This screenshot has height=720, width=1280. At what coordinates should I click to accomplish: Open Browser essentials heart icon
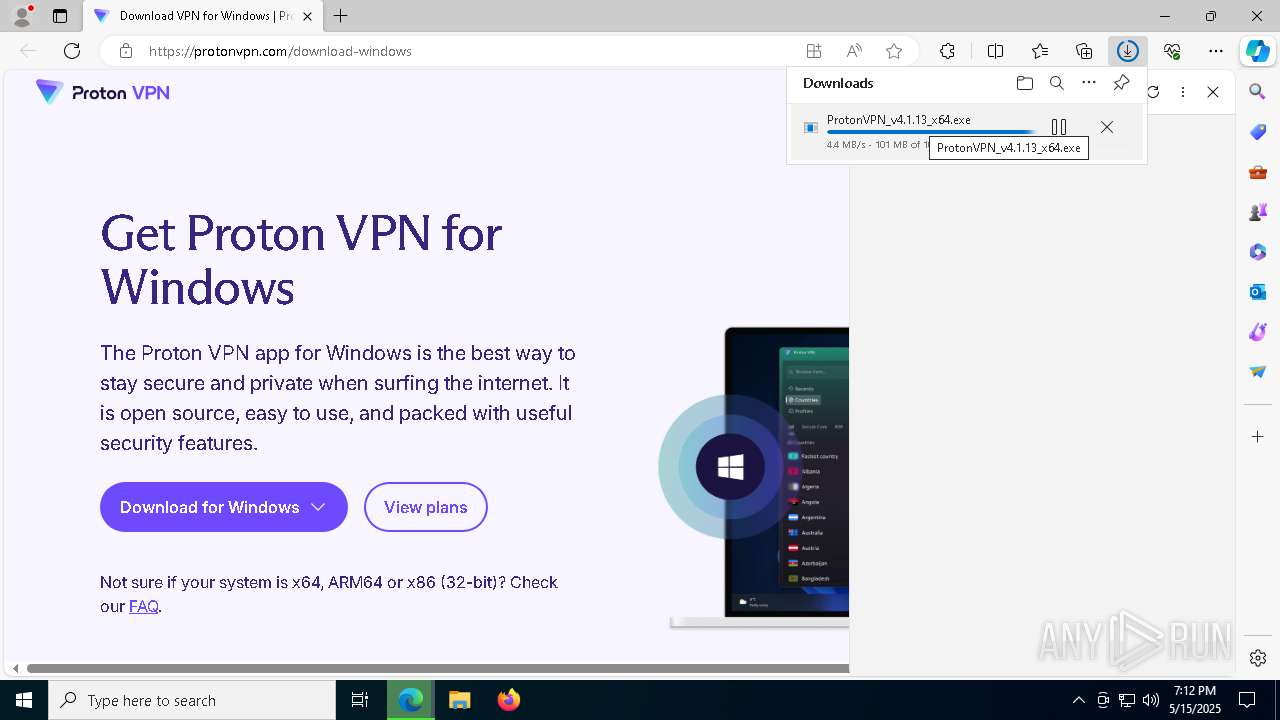1172,51
